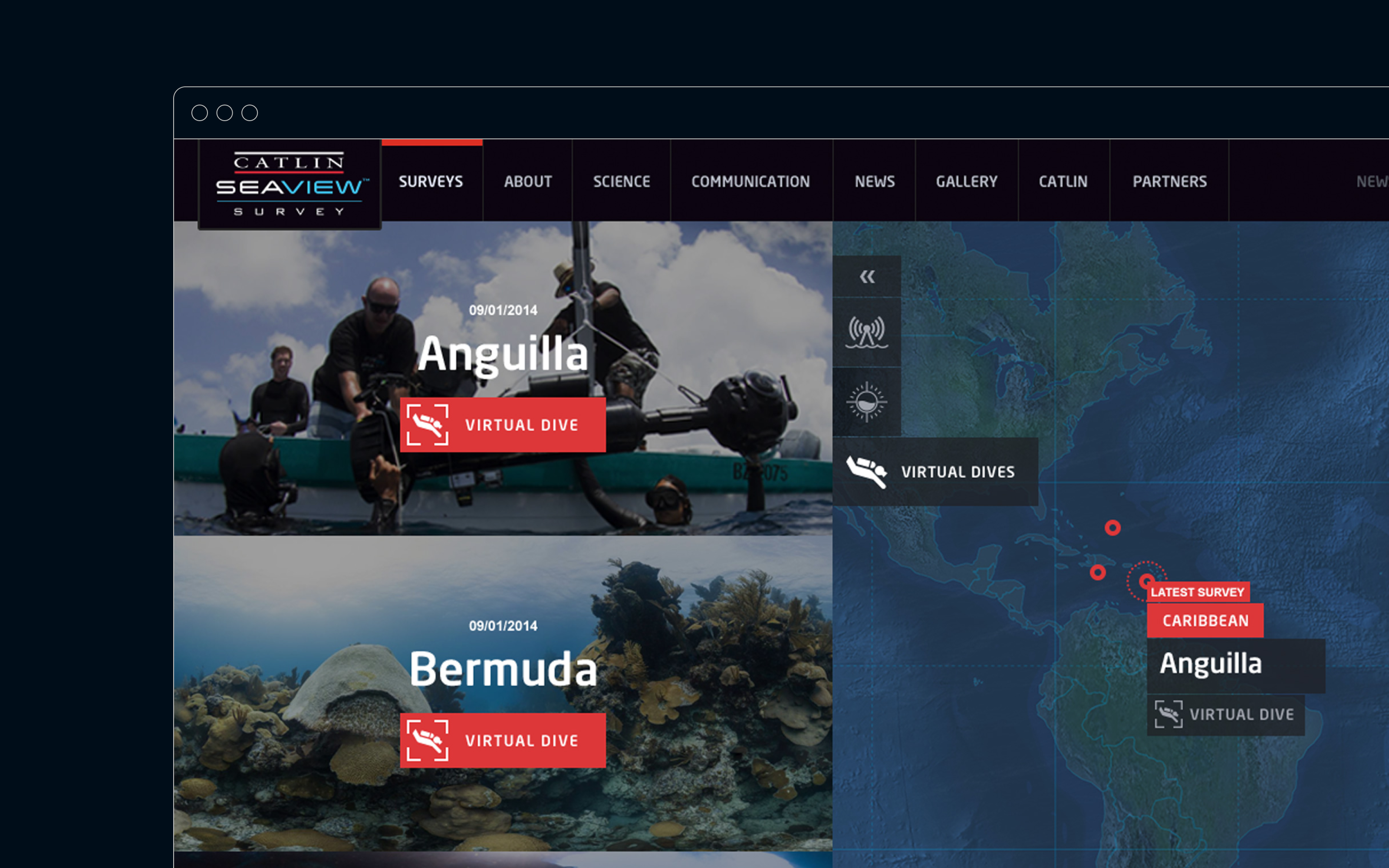Open the Anguilla survey title on photo
The image size is (1389, 868).
pyautogui.click(x=503, y=354)
